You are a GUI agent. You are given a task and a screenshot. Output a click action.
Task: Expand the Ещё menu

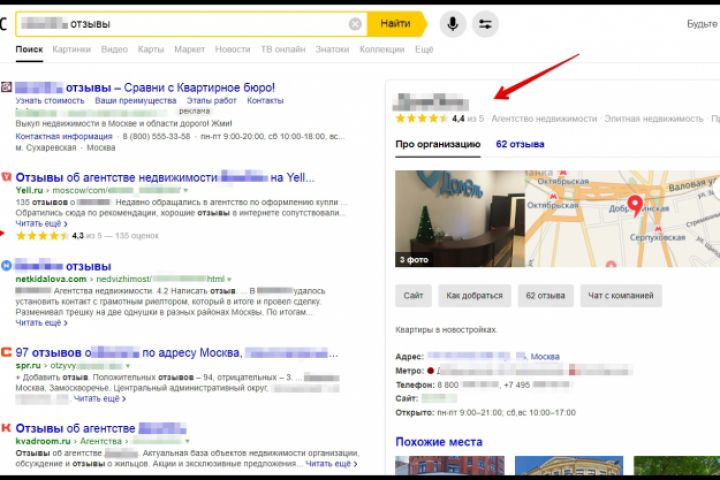pyautogui.click(x=424, y=49)
